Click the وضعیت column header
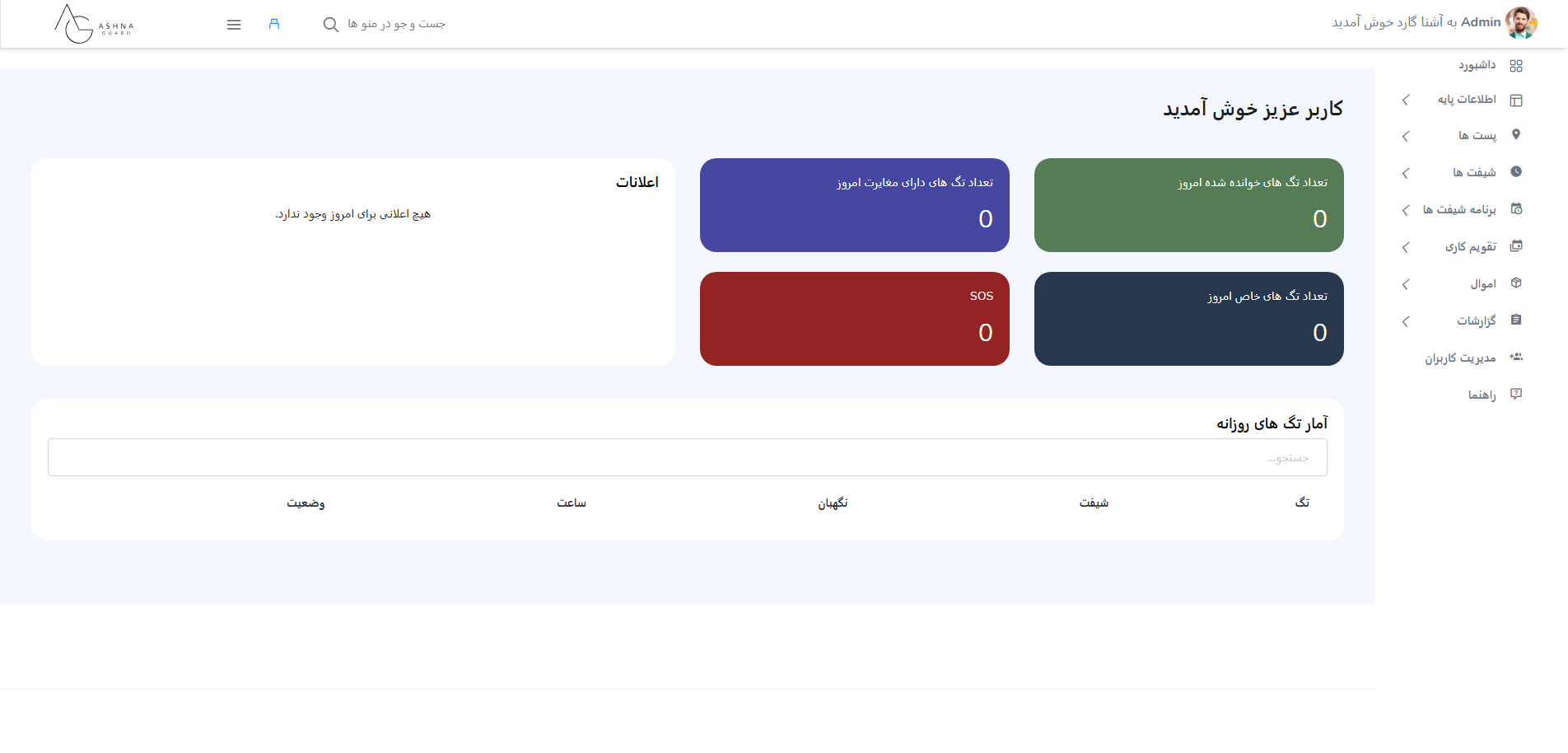The image size is (1568, 753). click(306, 503)
